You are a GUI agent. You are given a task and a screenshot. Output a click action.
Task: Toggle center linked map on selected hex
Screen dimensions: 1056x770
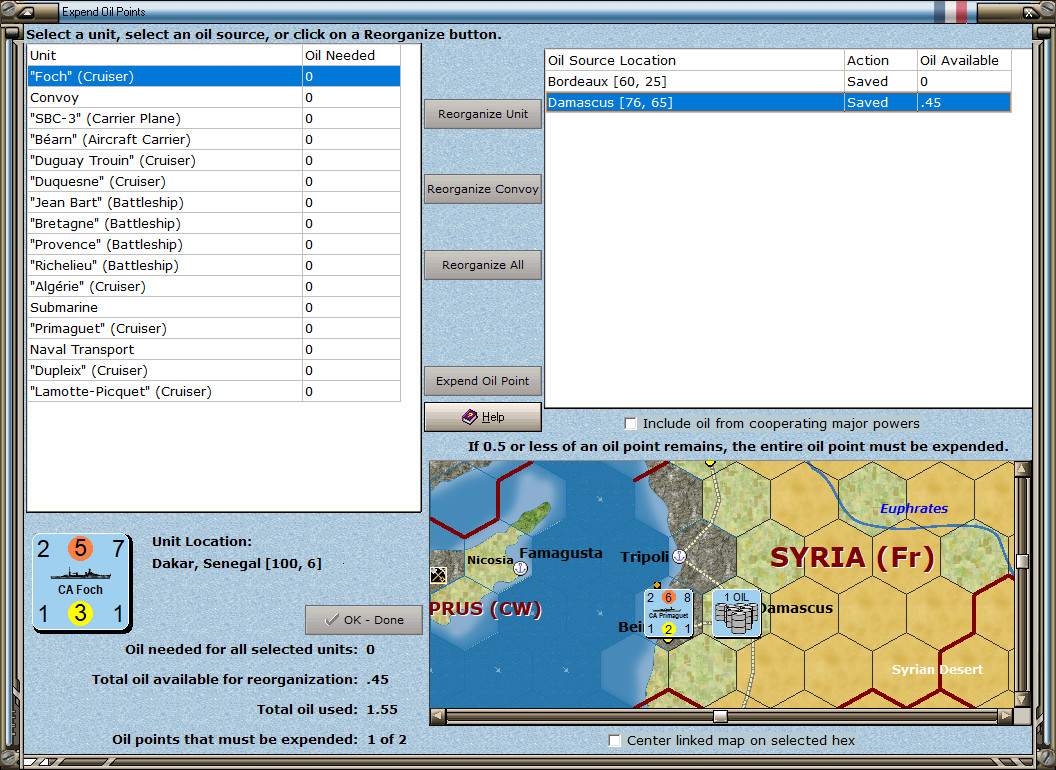[x=615, y=741]
